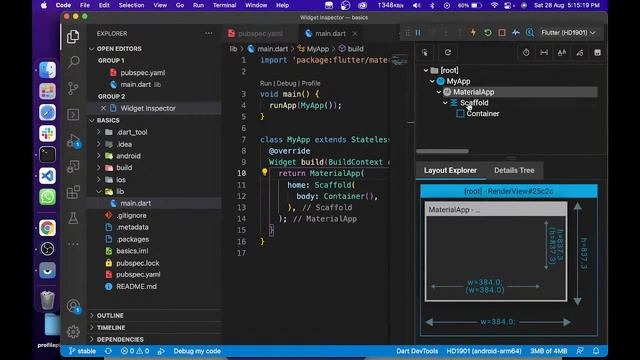
Task: Open Chrome from the Dock
Action: [47, 228]
